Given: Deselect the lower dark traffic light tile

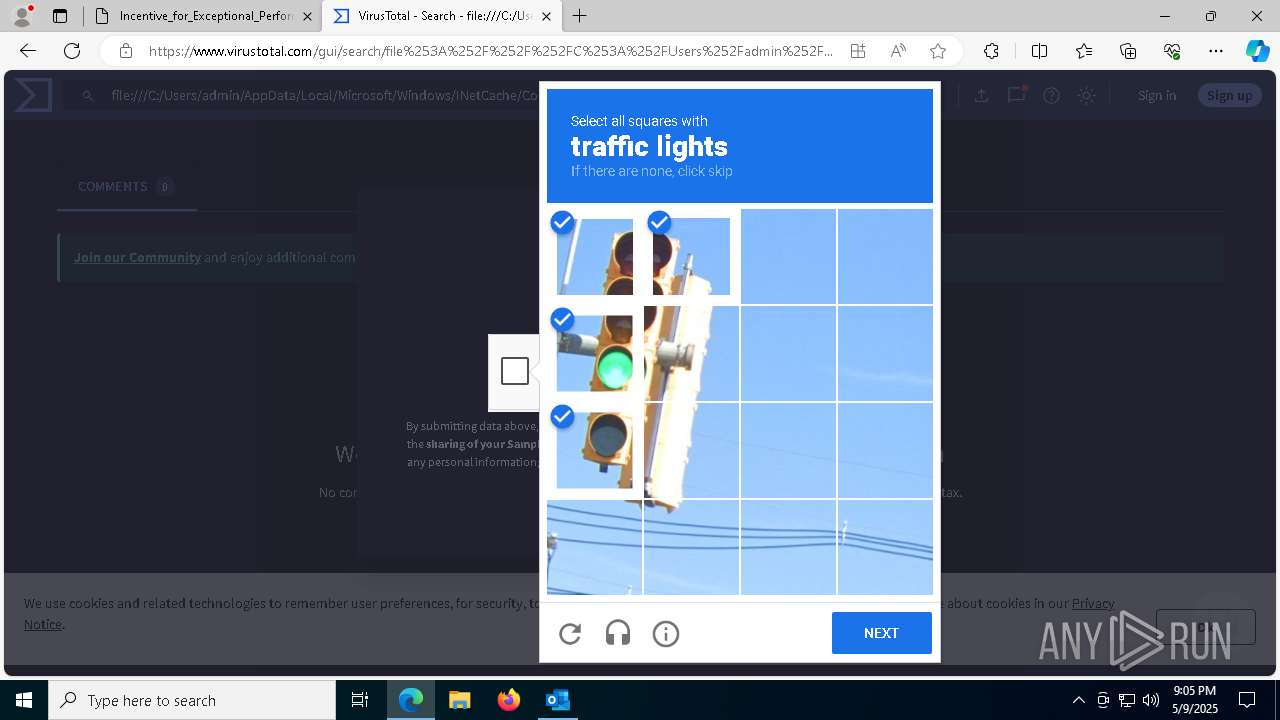Looking at the screenshot, I should pyautogui.click(x=594, y=450).
